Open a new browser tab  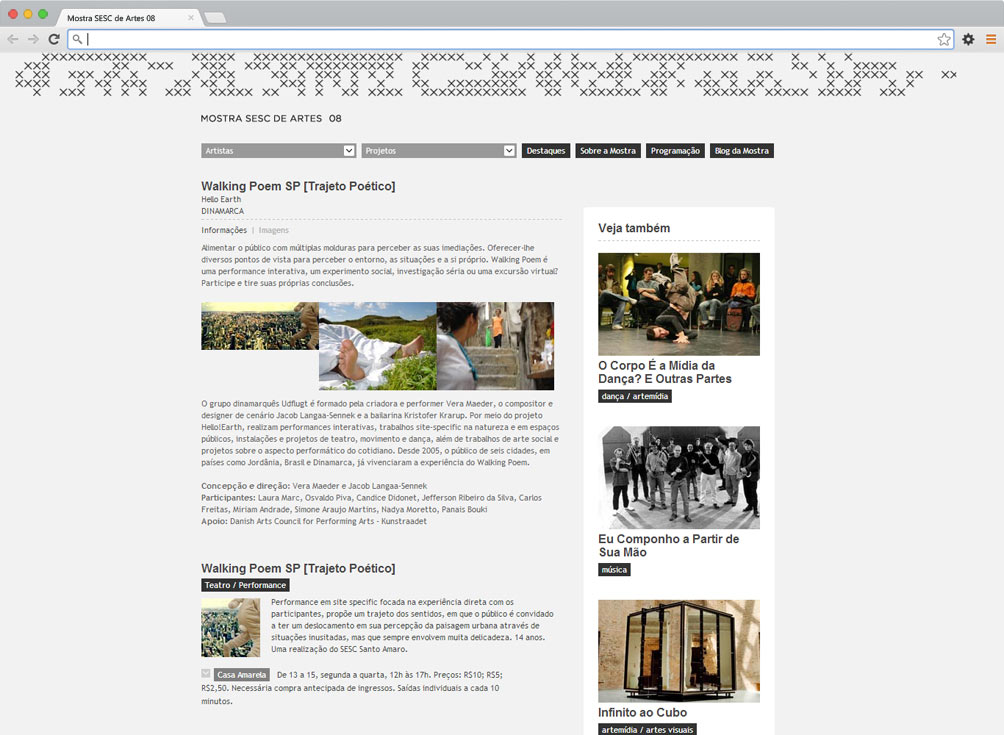[215, 18]
